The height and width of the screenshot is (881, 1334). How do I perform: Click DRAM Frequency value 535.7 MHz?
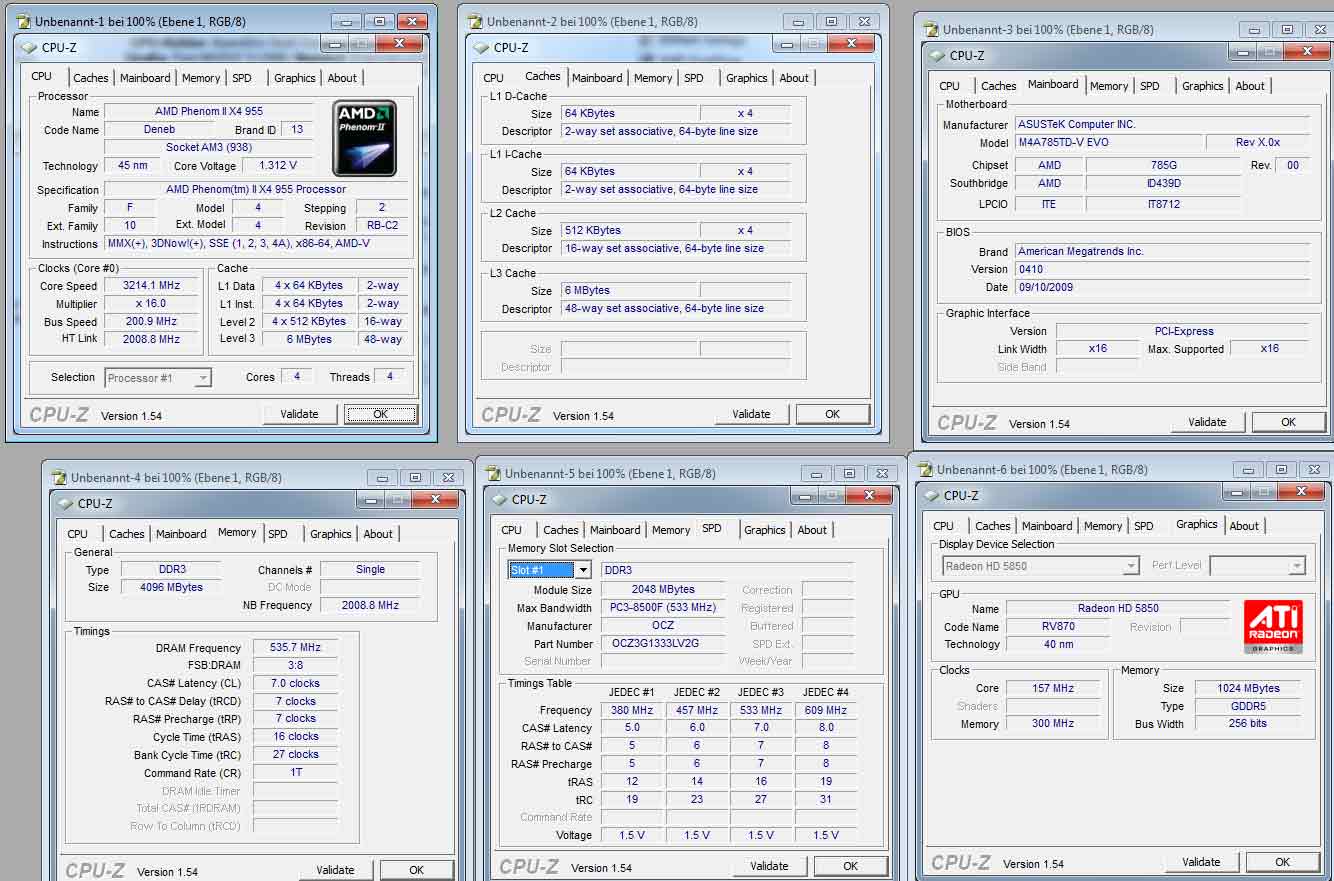(x=296, y=648)
